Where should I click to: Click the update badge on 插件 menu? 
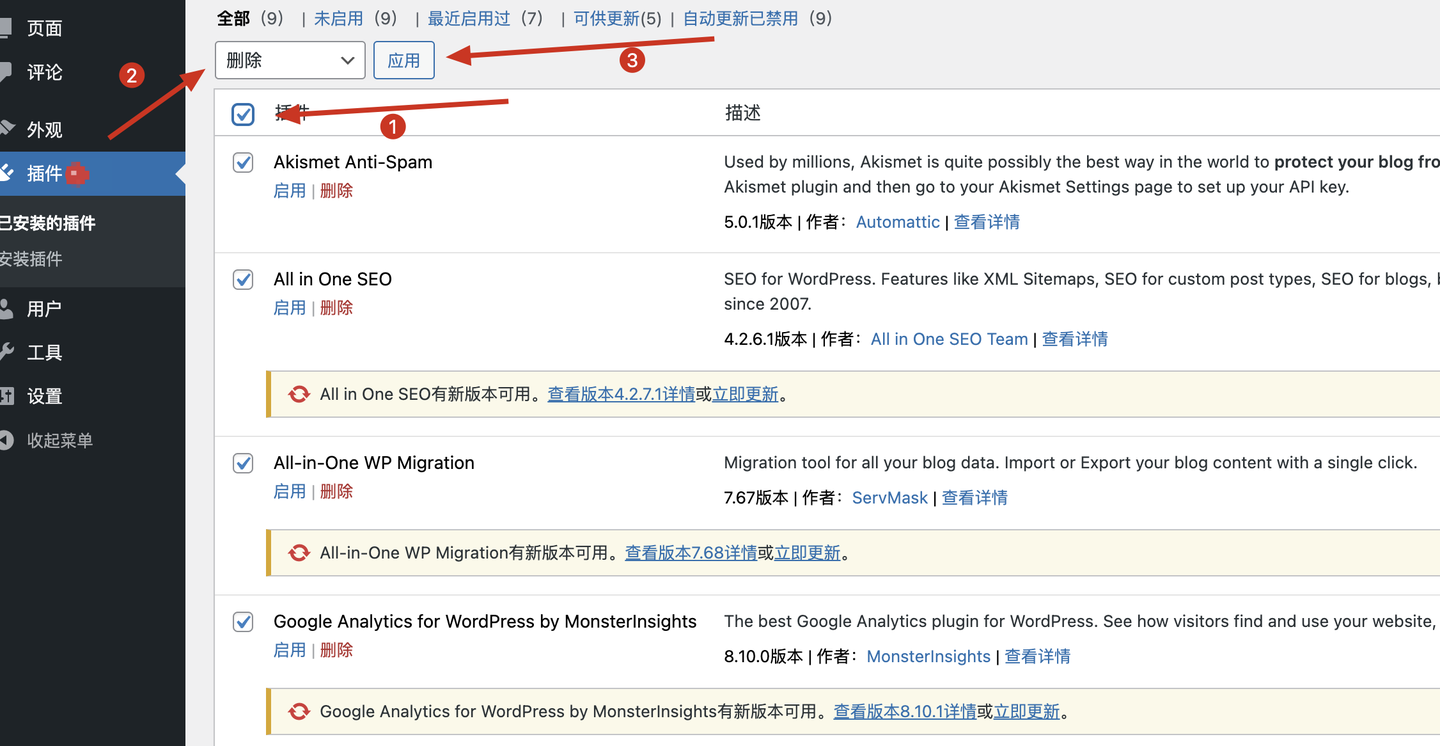click(78, 174)
